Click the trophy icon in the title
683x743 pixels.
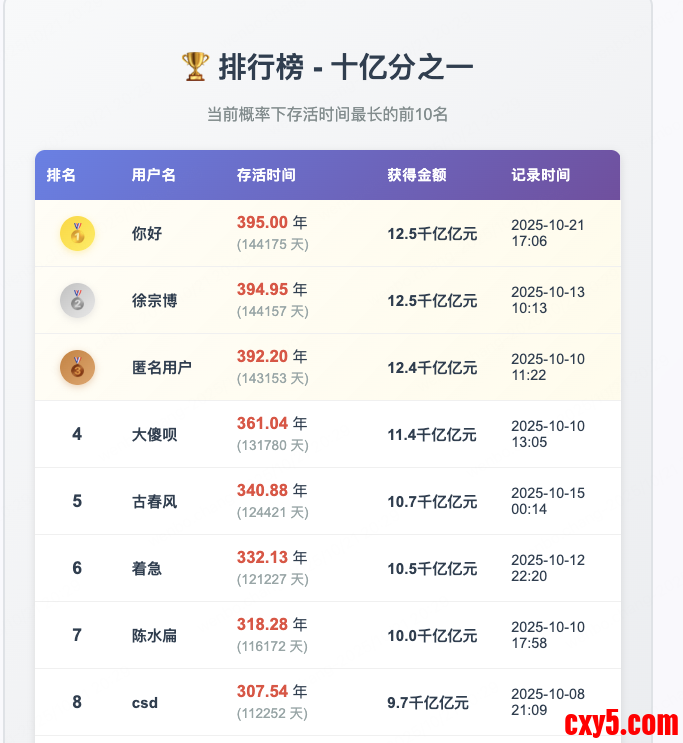pyautogui.click(x=195, y=67)
